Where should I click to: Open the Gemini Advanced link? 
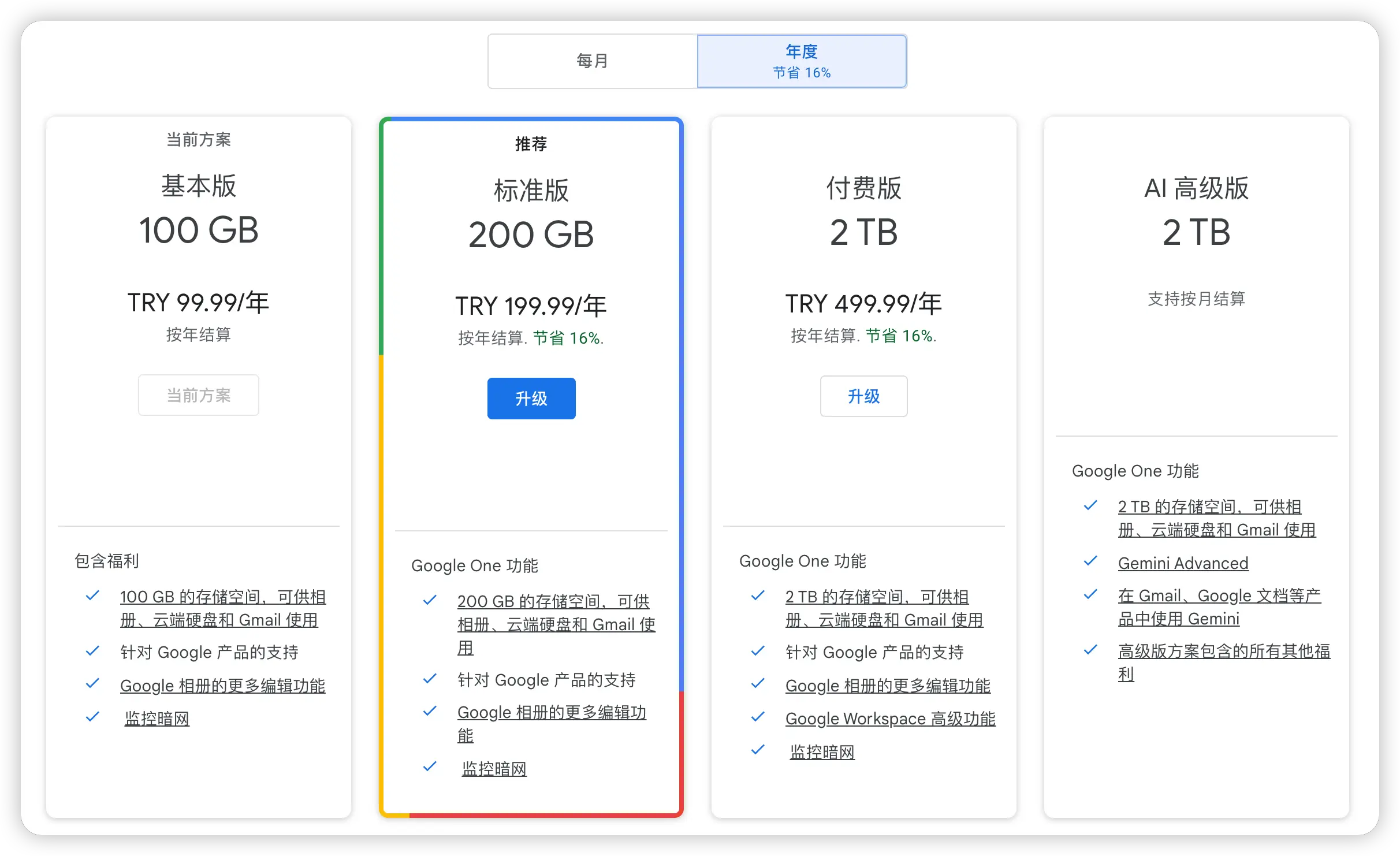point(1183,563)
